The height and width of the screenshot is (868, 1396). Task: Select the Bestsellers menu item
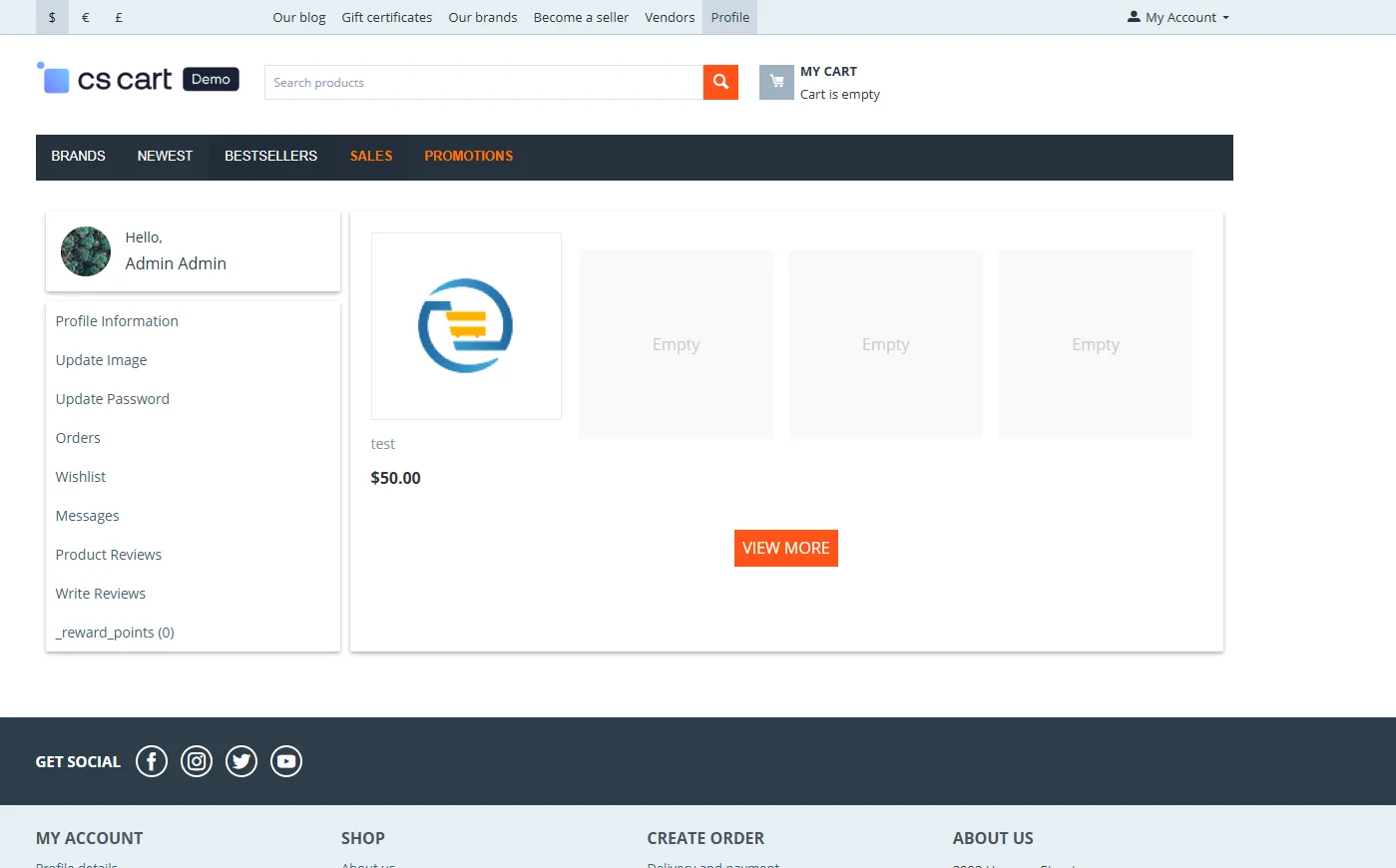[x=270, y=157]
